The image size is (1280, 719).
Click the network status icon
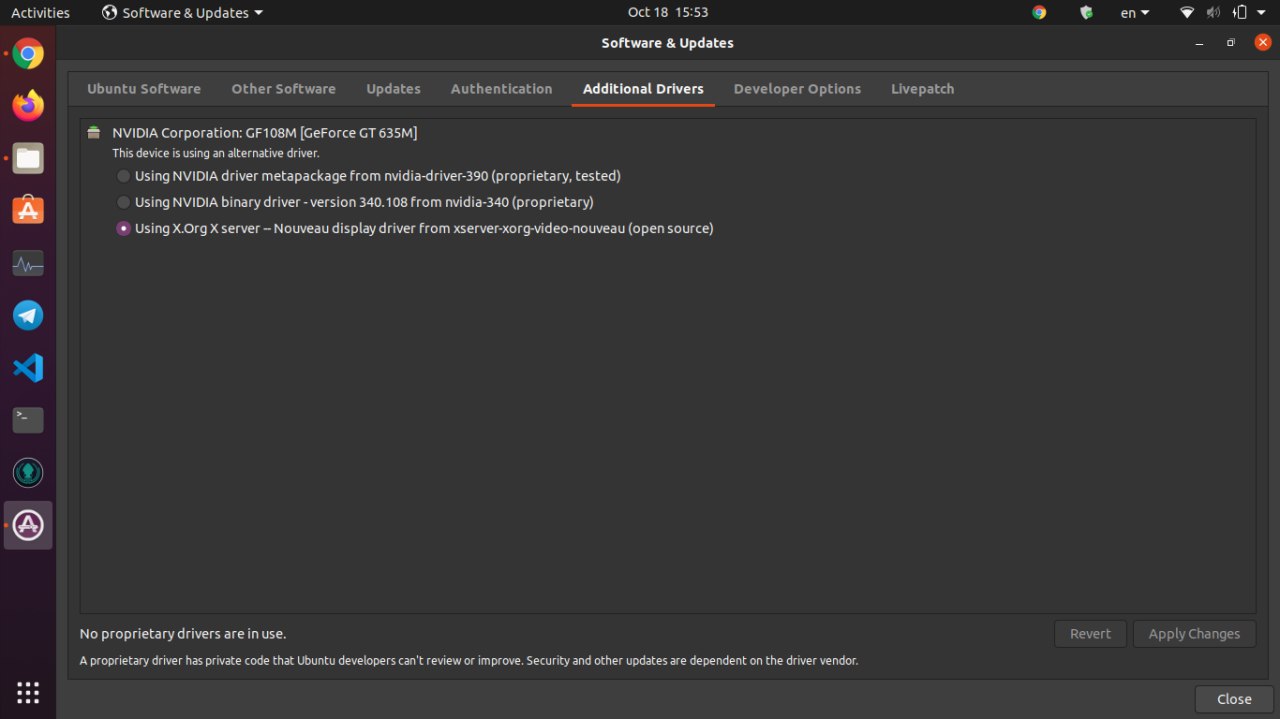(x=1187, y=13)
